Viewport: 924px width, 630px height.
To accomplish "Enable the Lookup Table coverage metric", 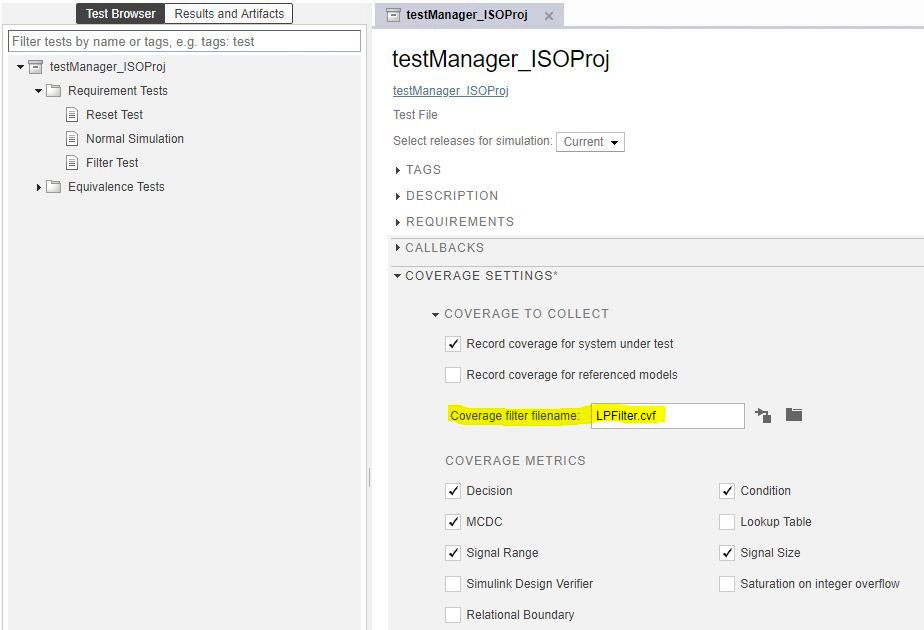I will [x=727, y=521].
